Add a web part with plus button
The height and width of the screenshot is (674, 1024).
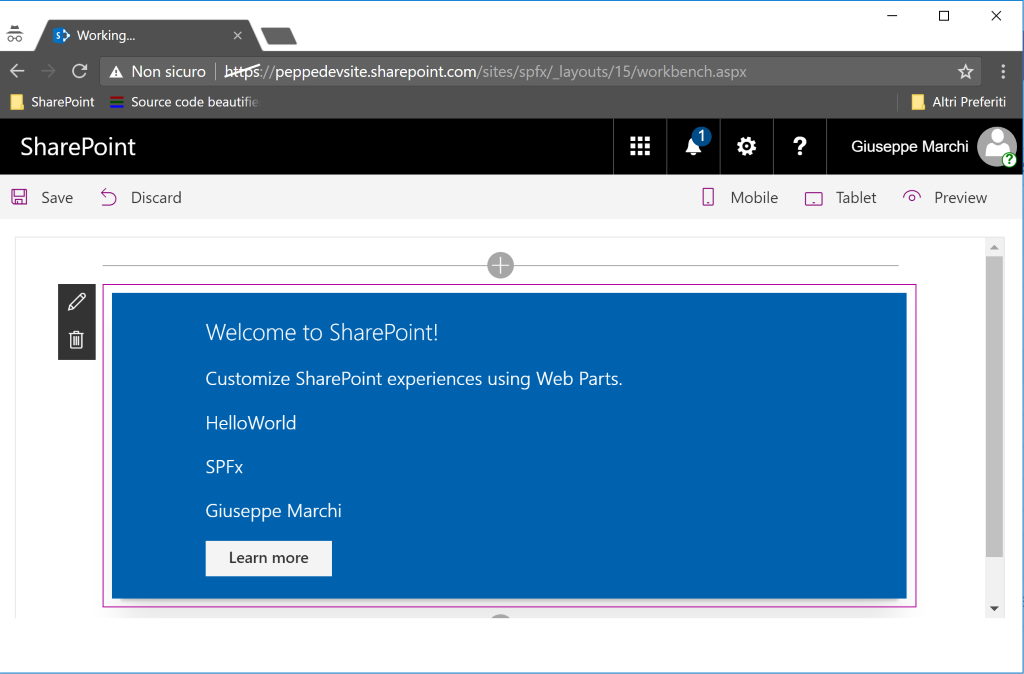click(x=500, y=265)
